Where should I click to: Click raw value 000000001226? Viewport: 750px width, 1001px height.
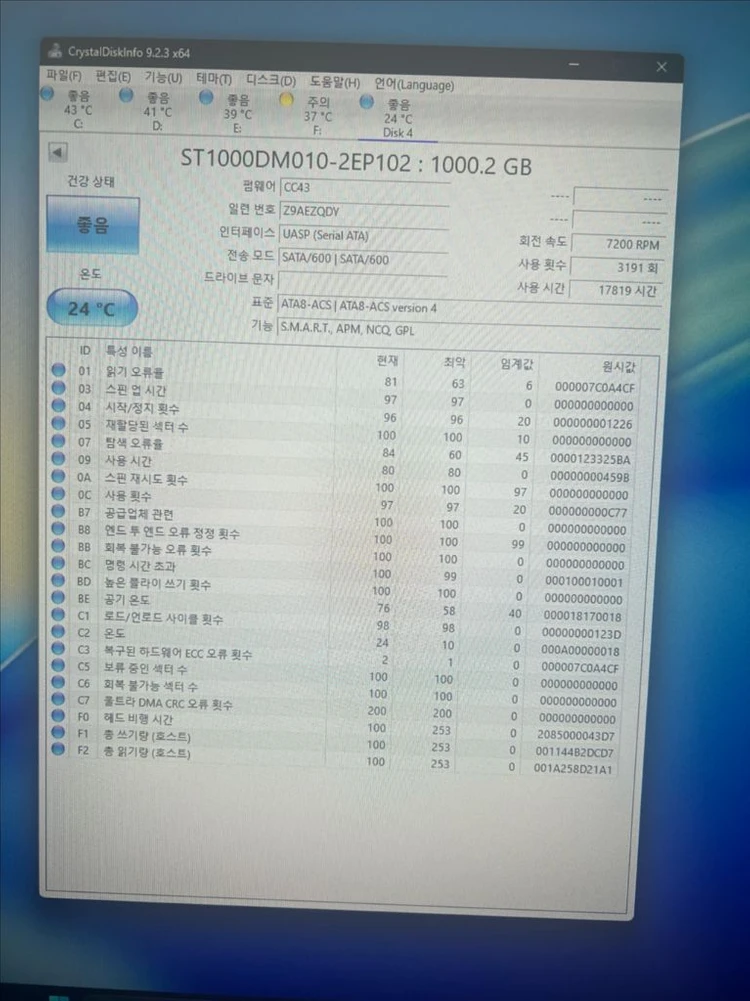(593, 423)
